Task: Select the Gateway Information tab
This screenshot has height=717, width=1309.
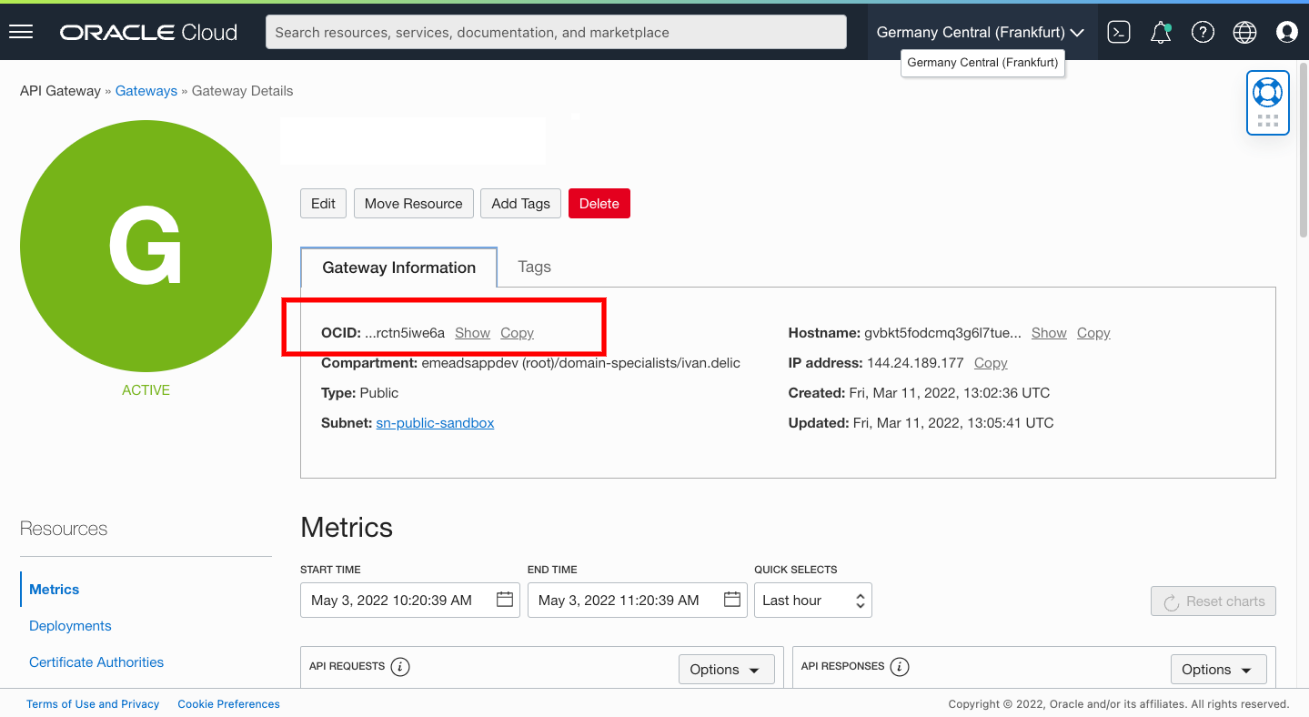Action: click(x=398, y=266)
